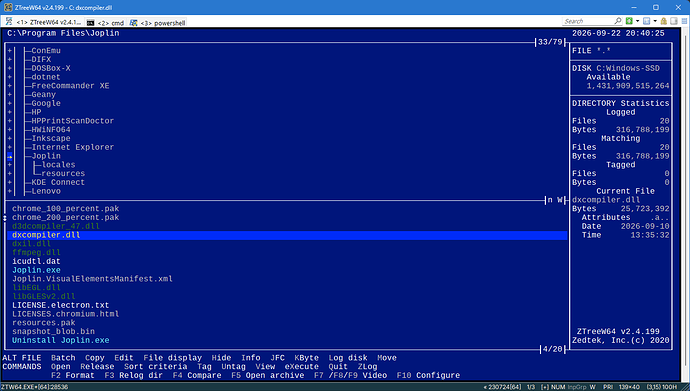Click the Quit command
This screenshot has height=391, width=690.
(x=338, y=366)
